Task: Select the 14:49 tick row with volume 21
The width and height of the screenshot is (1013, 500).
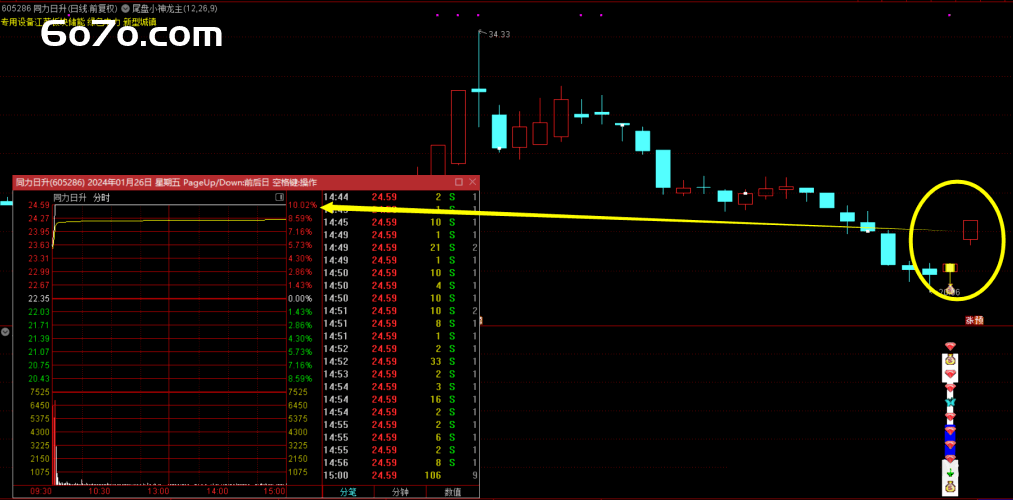Action: coord(401,247)
